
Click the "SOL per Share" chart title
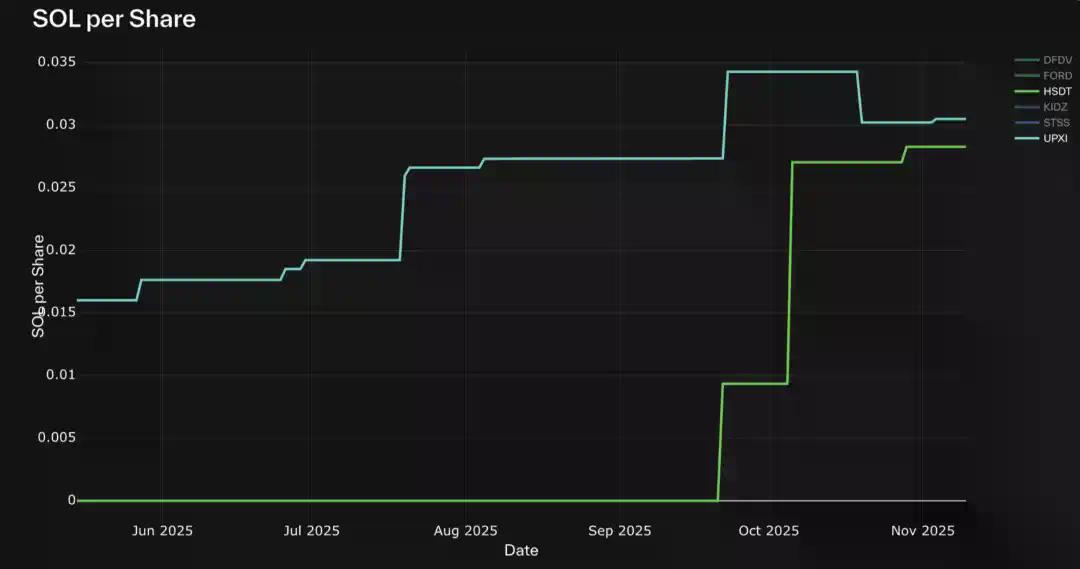114,18
